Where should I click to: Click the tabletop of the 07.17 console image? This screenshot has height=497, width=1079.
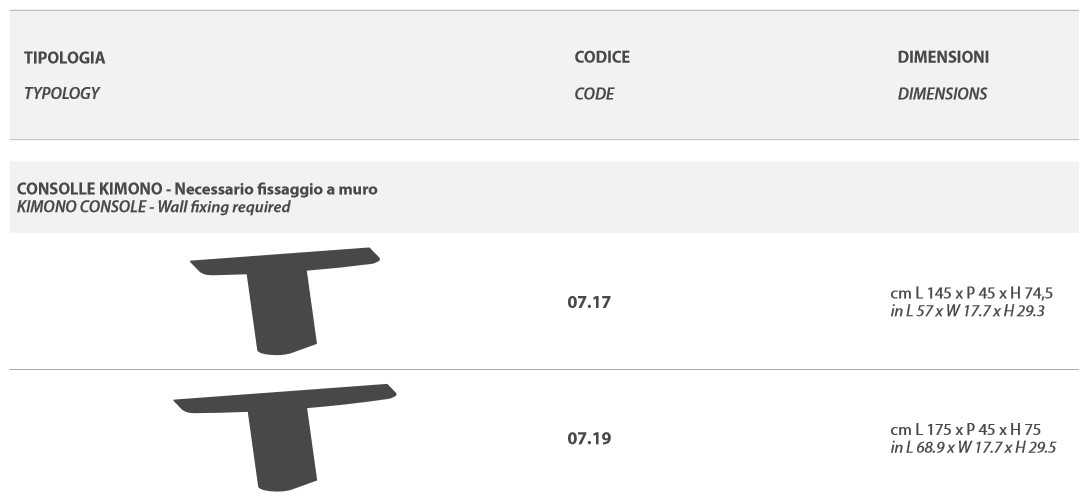[x=285, y=263]
